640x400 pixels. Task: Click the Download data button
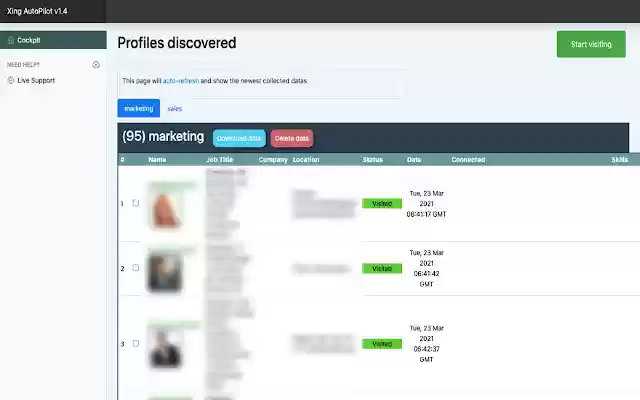click(x=239, y=138)
